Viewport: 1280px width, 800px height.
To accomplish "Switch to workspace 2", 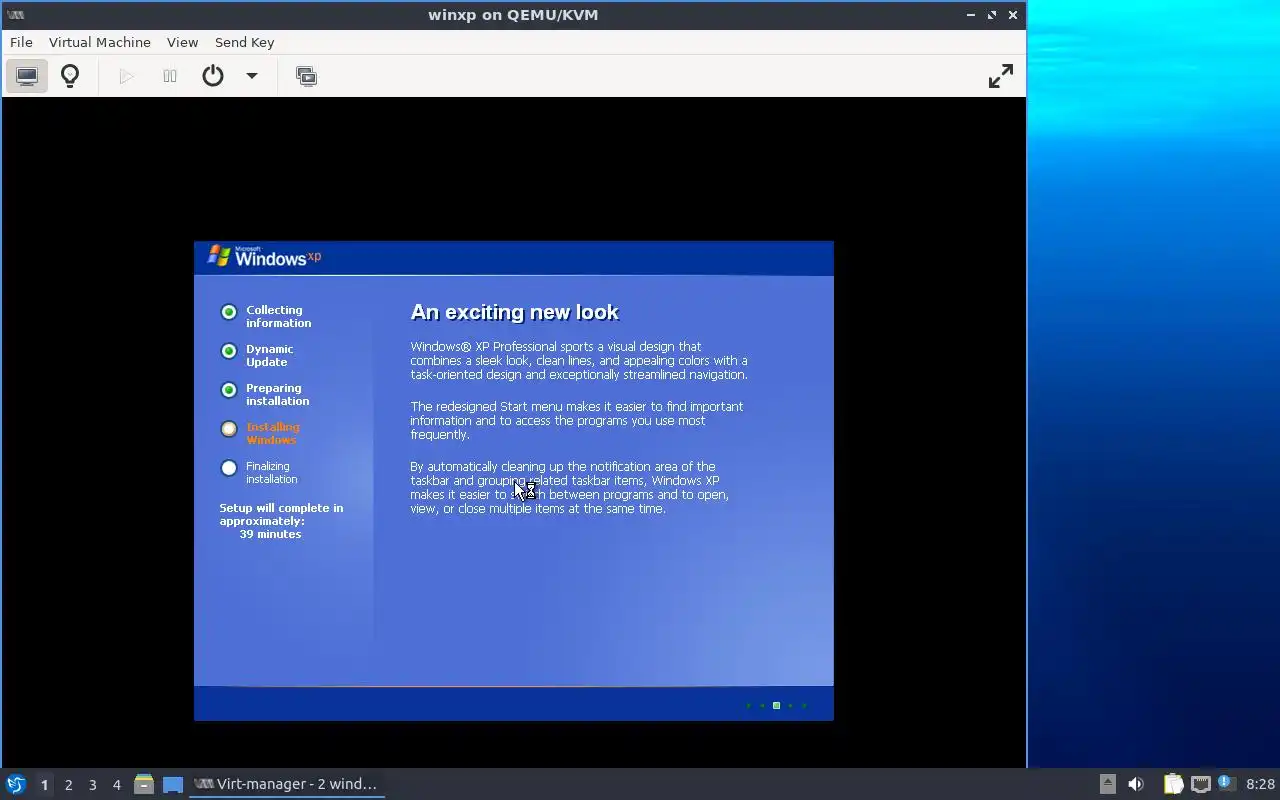I will tap(68, 785).
